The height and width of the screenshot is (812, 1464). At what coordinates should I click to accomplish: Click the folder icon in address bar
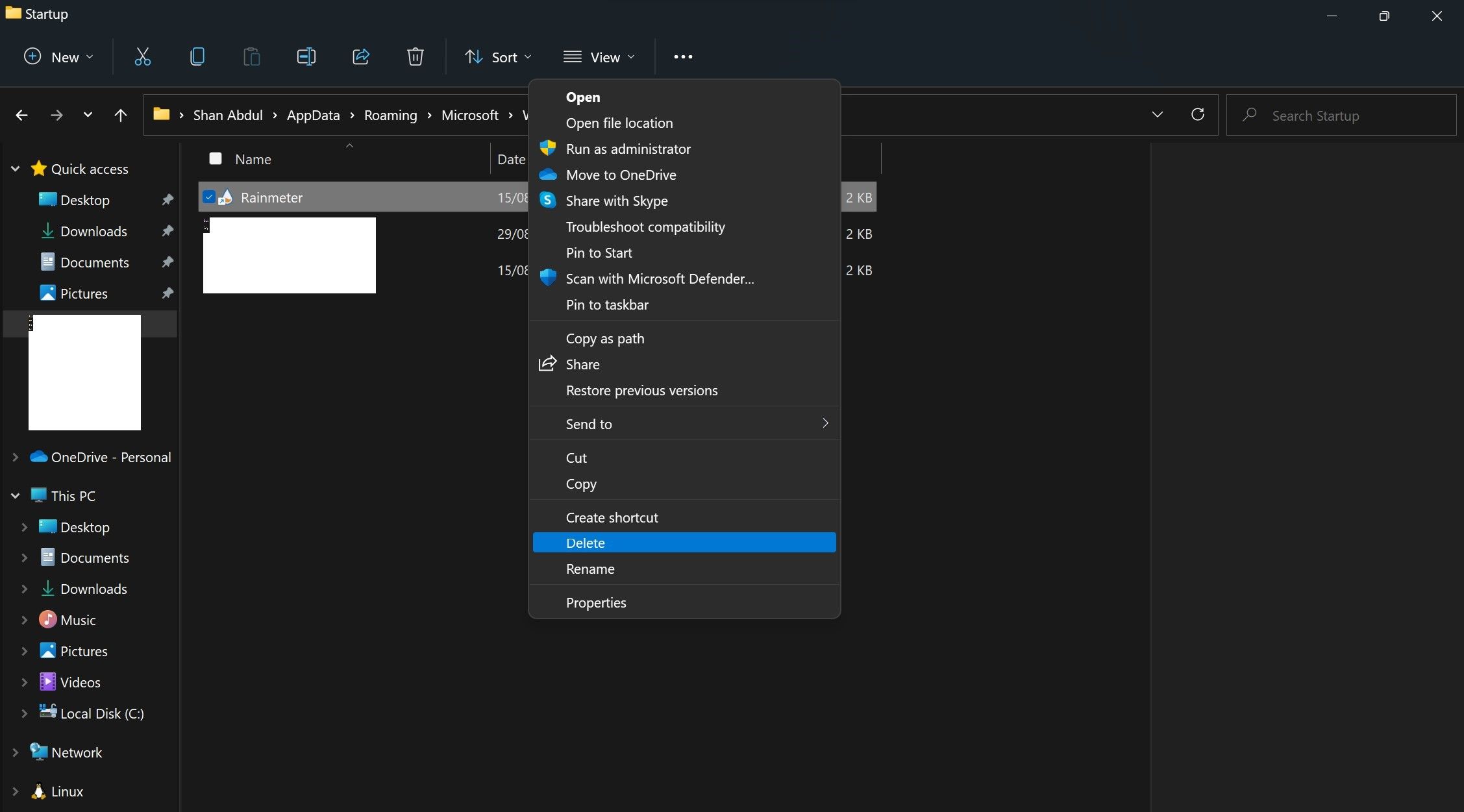point(162,115)
